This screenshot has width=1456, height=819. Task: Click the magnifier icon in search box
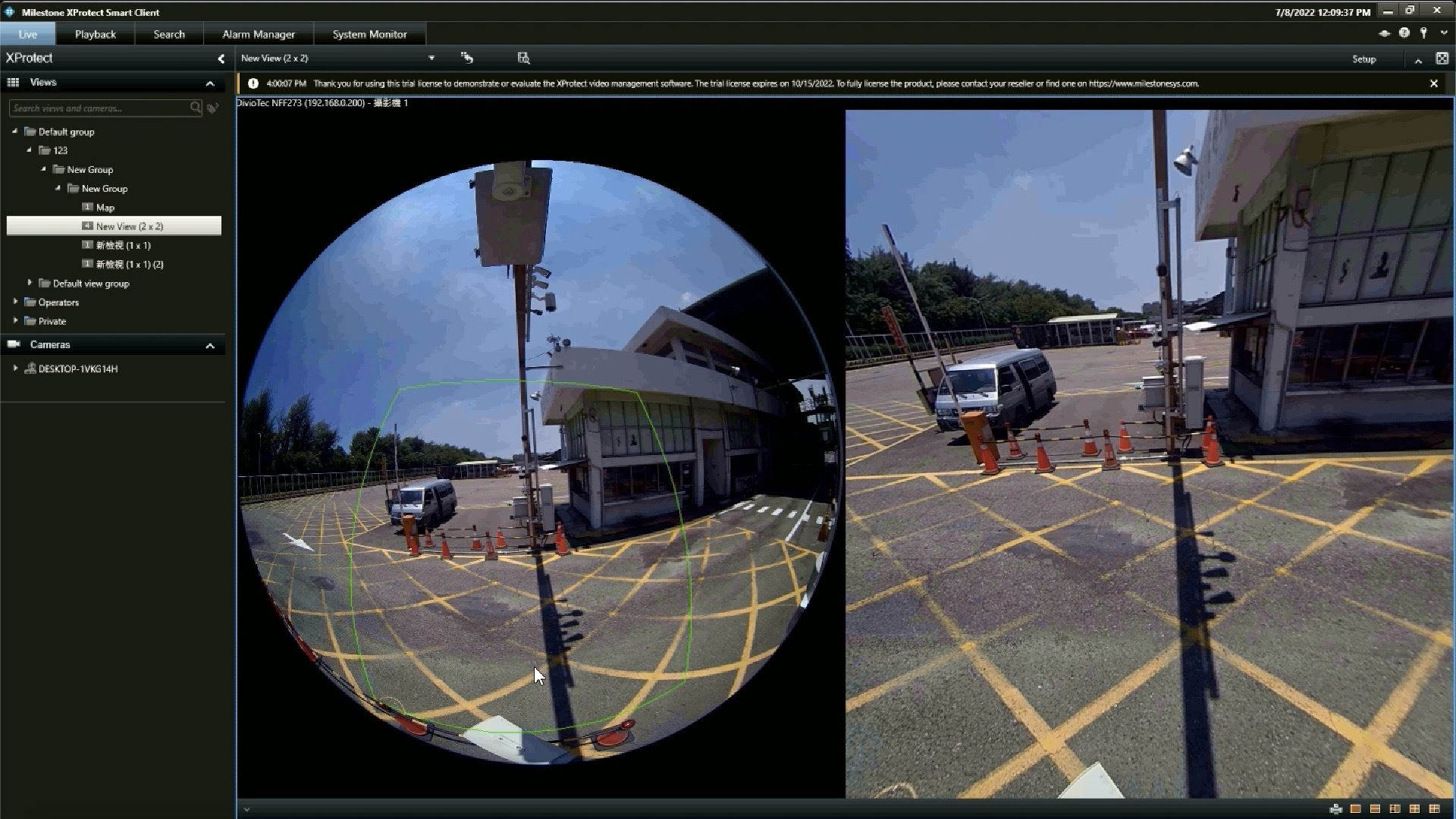coord(195,108)
